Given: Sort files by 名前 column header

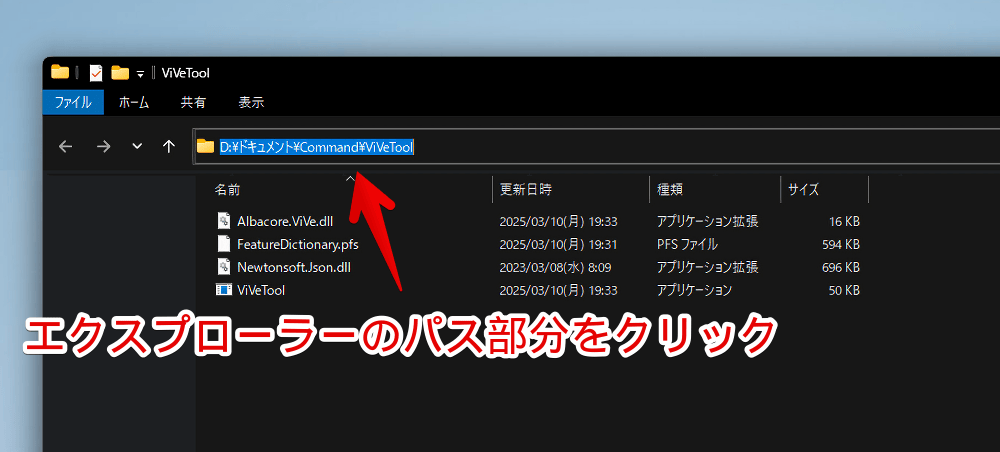Looking at the screenshot, I should pos(228,189).
